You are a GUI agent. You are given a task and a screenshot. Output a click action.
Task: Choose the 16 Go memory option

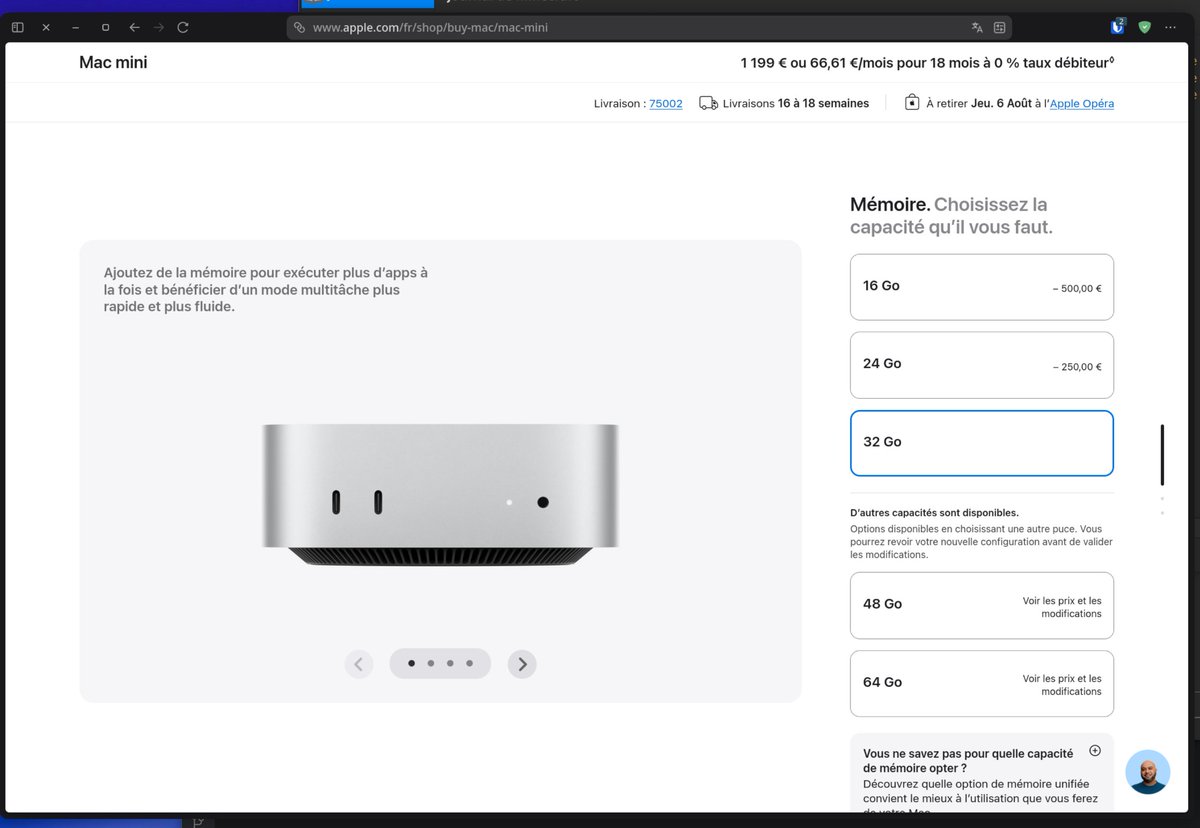pyautogui.click(x=982, y=287)
